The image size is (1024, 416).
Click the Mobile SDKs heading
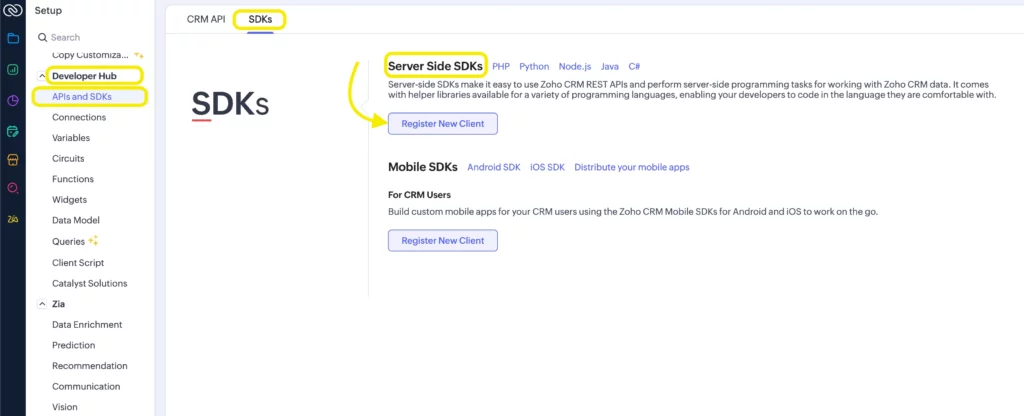[423, 167]
